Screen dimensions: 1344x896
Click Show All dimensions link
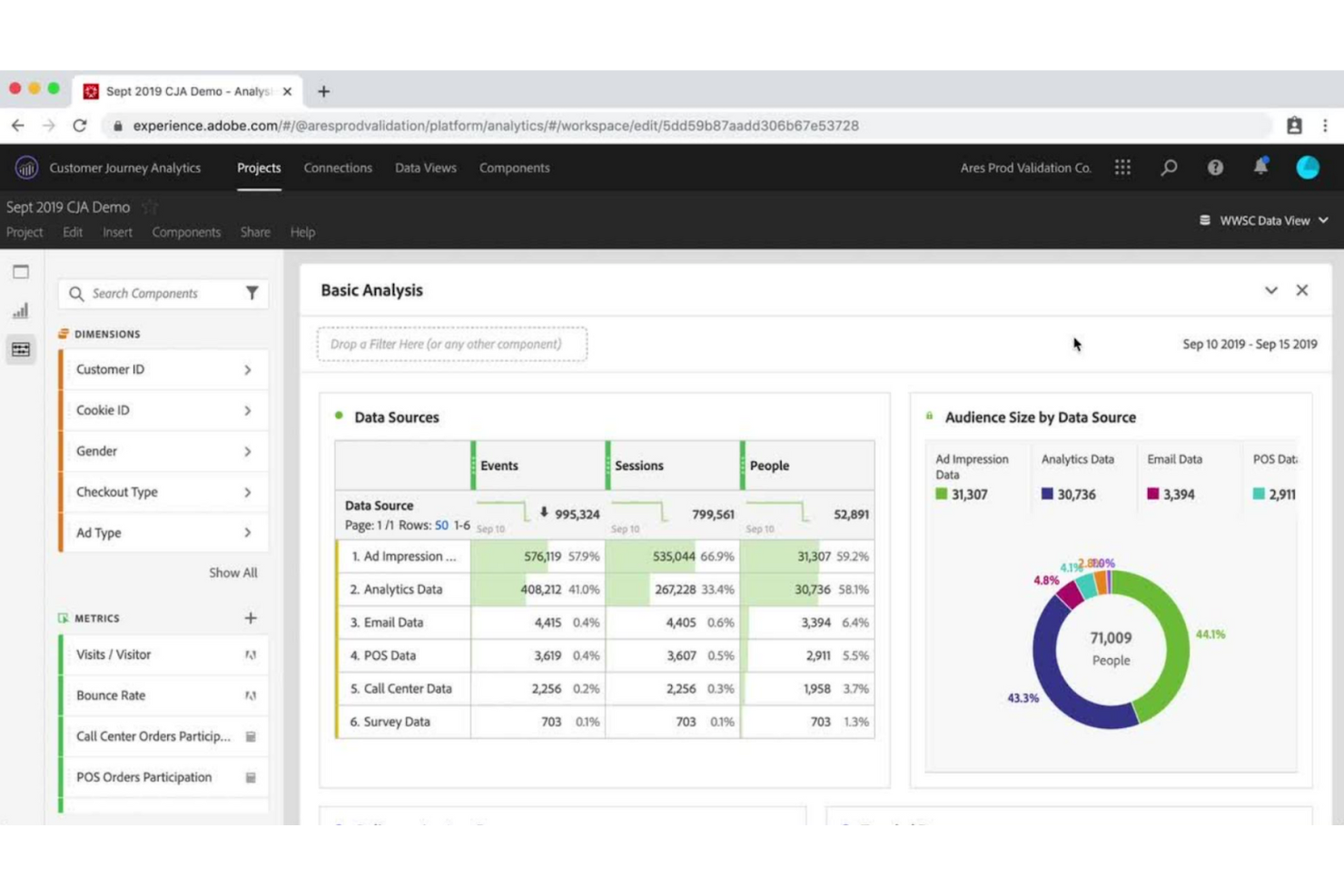233,573
